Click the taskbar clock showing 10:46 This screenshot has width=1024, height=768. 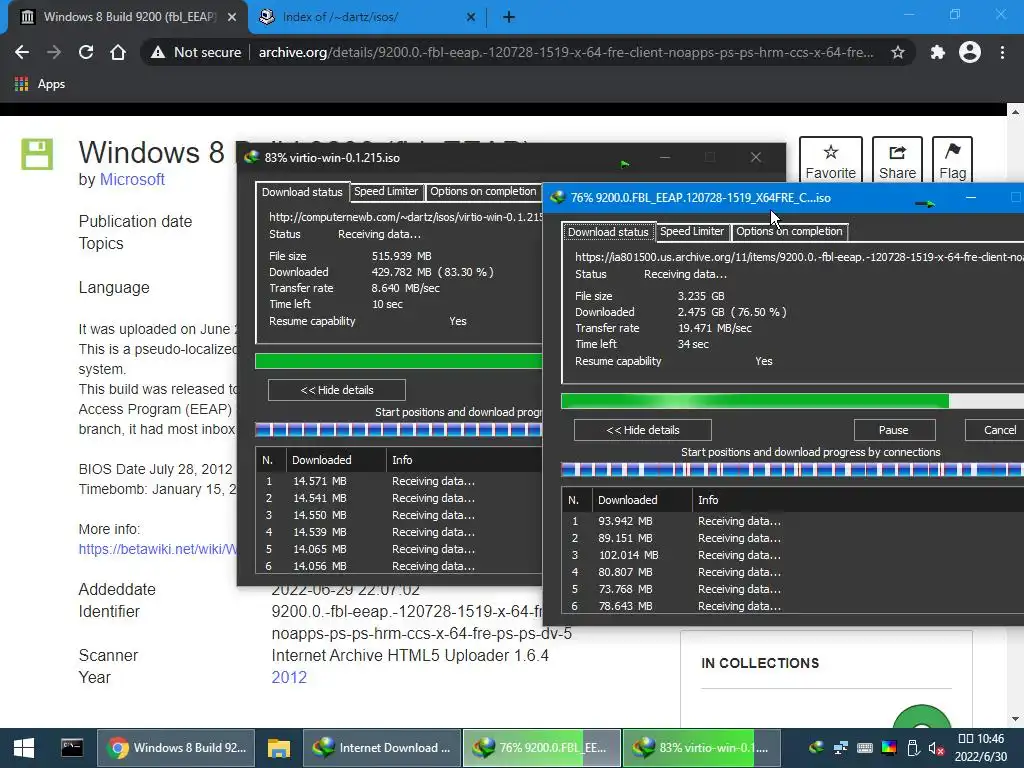click(980, 748)
